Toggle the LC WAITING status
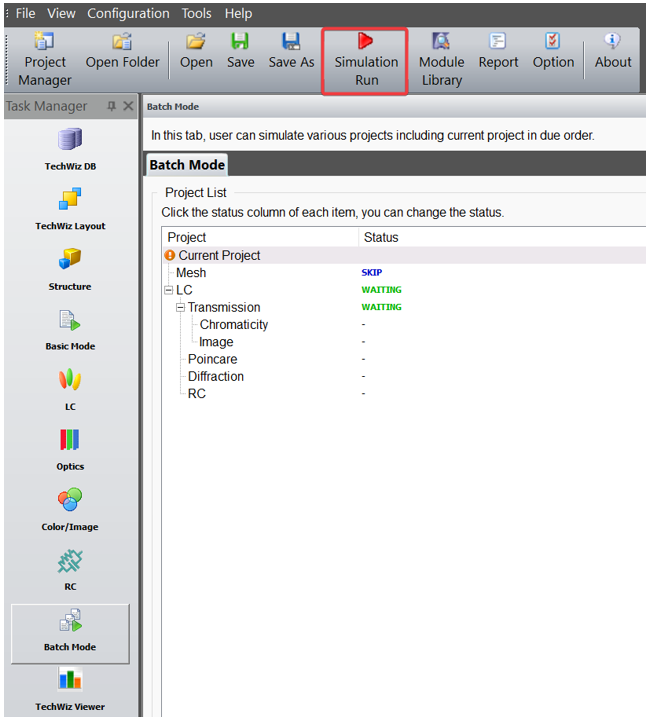 pos(381,290)
